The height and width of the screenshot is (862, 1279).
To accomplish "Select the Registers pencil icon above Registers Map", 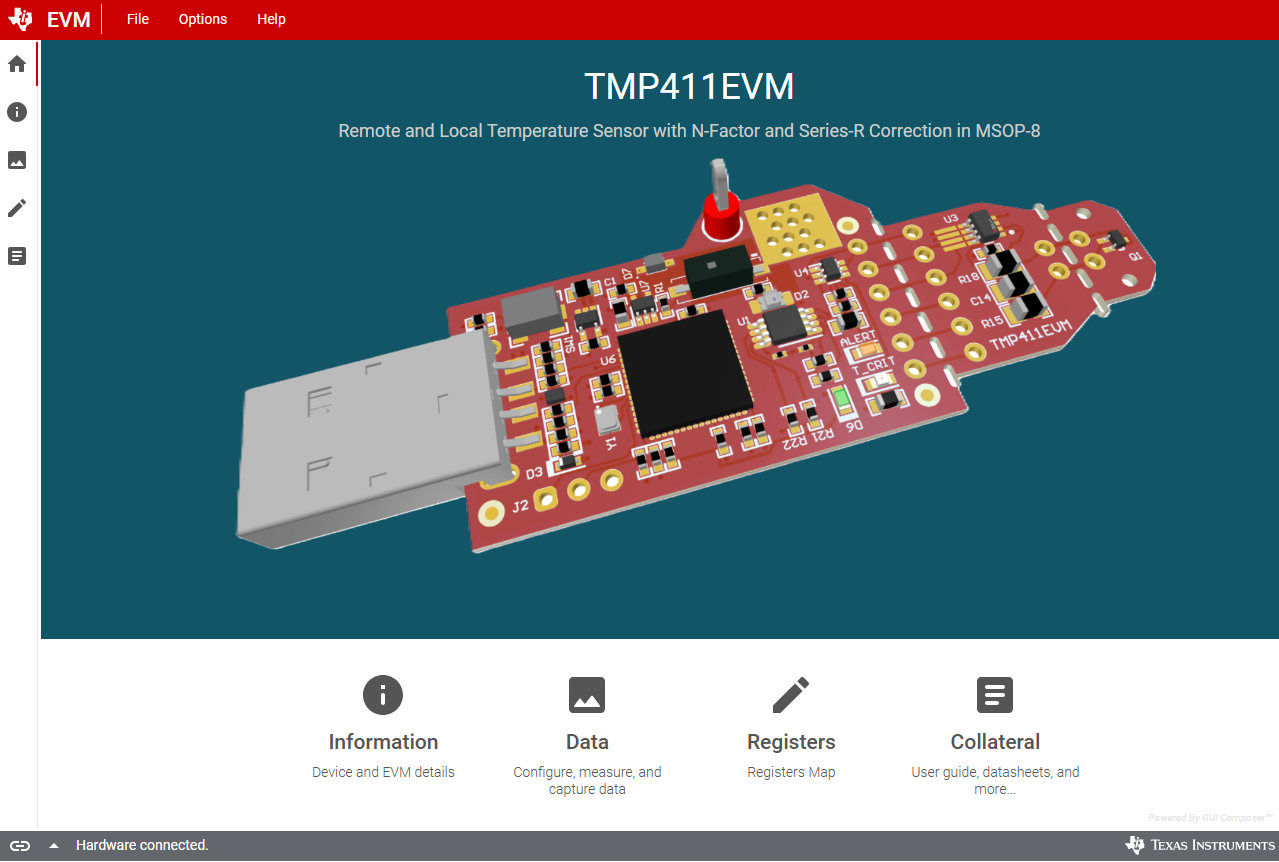I will click(x=790, y=694).
